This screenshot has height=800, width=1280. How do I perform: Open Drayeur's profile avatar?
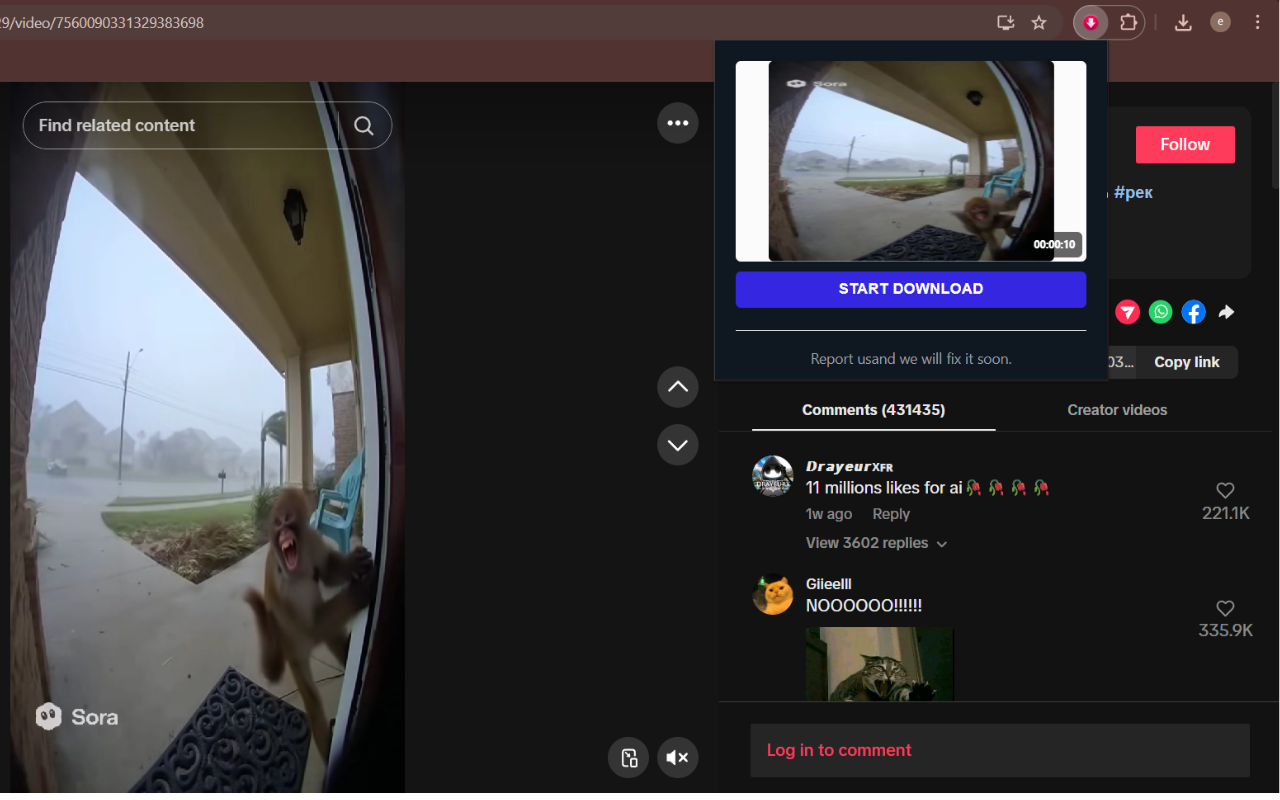tap(772, 476)
